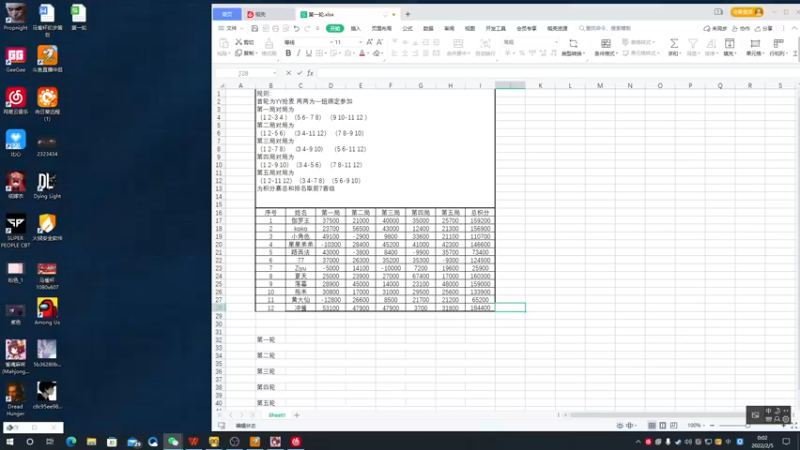Click the fill color bucket icon
The height and width of the screenshot is (450, 800).
348,53
